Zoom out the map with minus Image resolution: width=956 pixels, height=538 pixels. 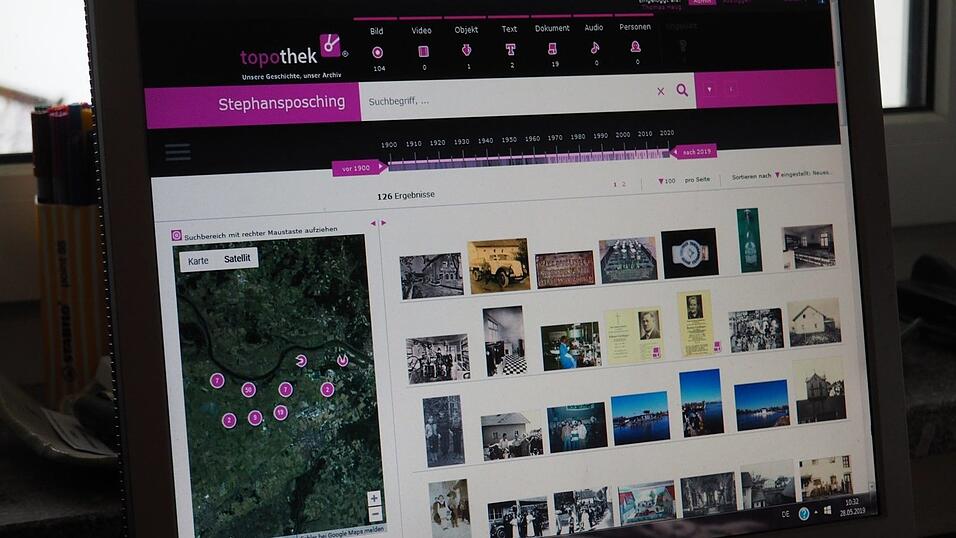376,514
